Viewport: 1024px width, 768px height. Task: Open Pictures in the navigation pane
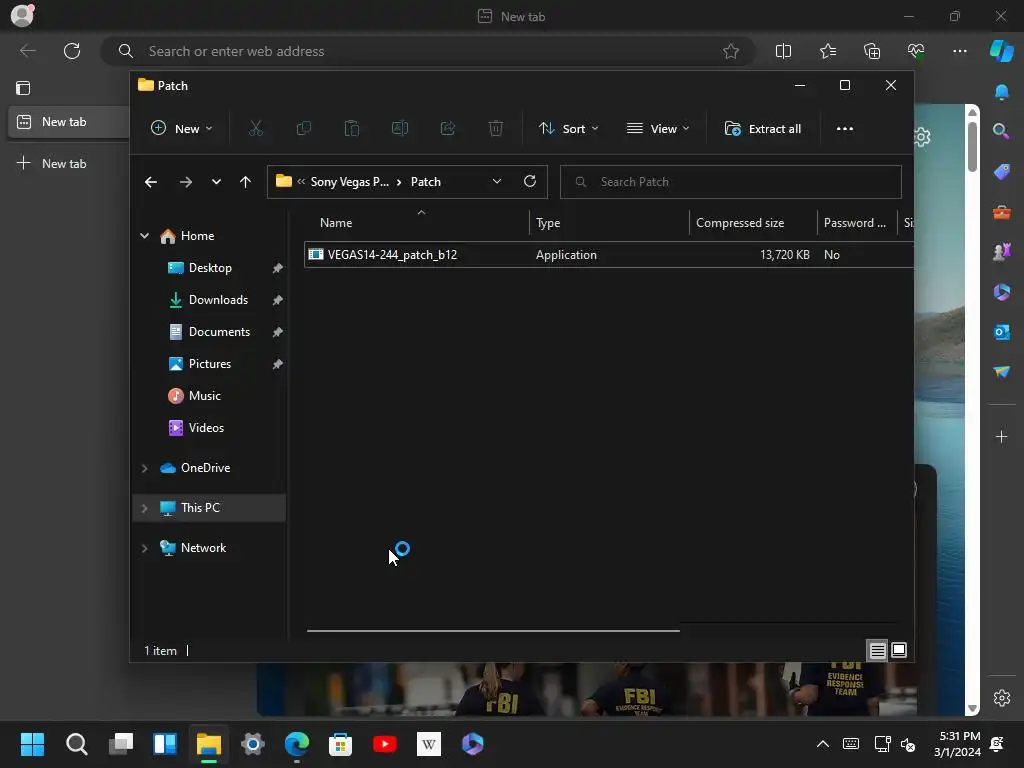210,364
